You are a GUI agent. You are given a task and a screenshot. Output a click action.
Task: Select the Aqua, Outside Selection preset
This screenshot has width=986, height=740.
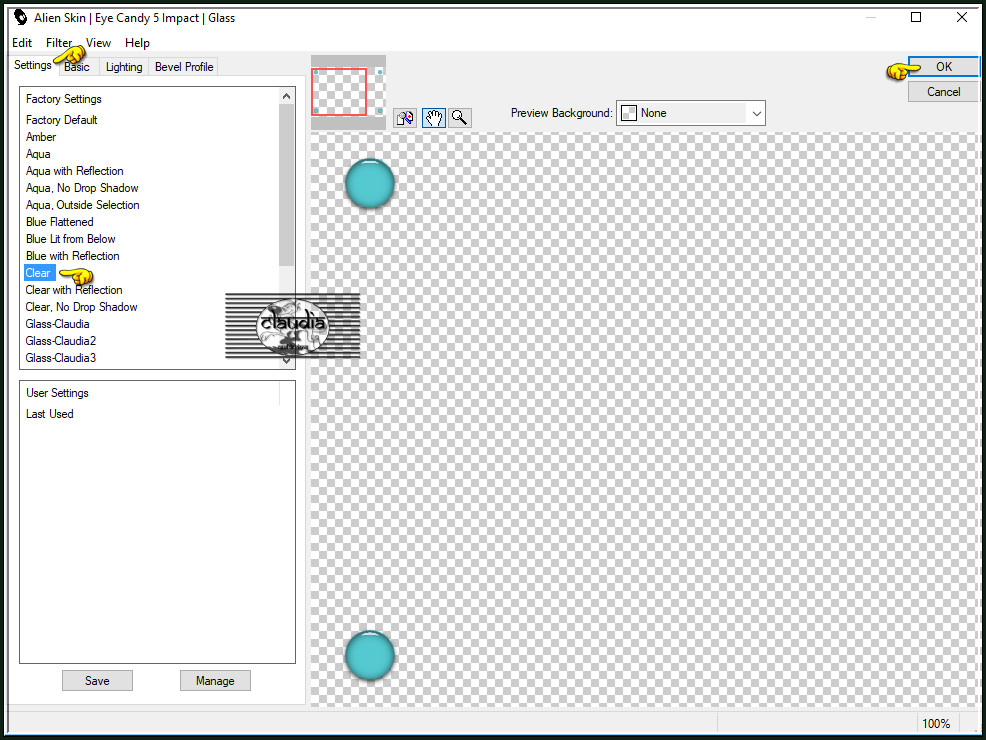[82, 205]
